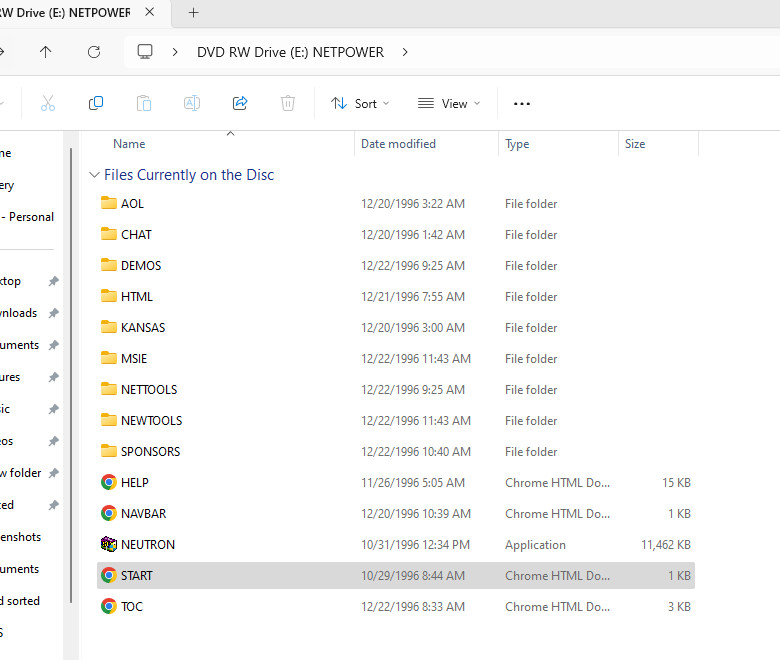The width and height of the screenshot is (780, 660).
Task: Click the Delete trash can icon
Action: pos(288,103)
